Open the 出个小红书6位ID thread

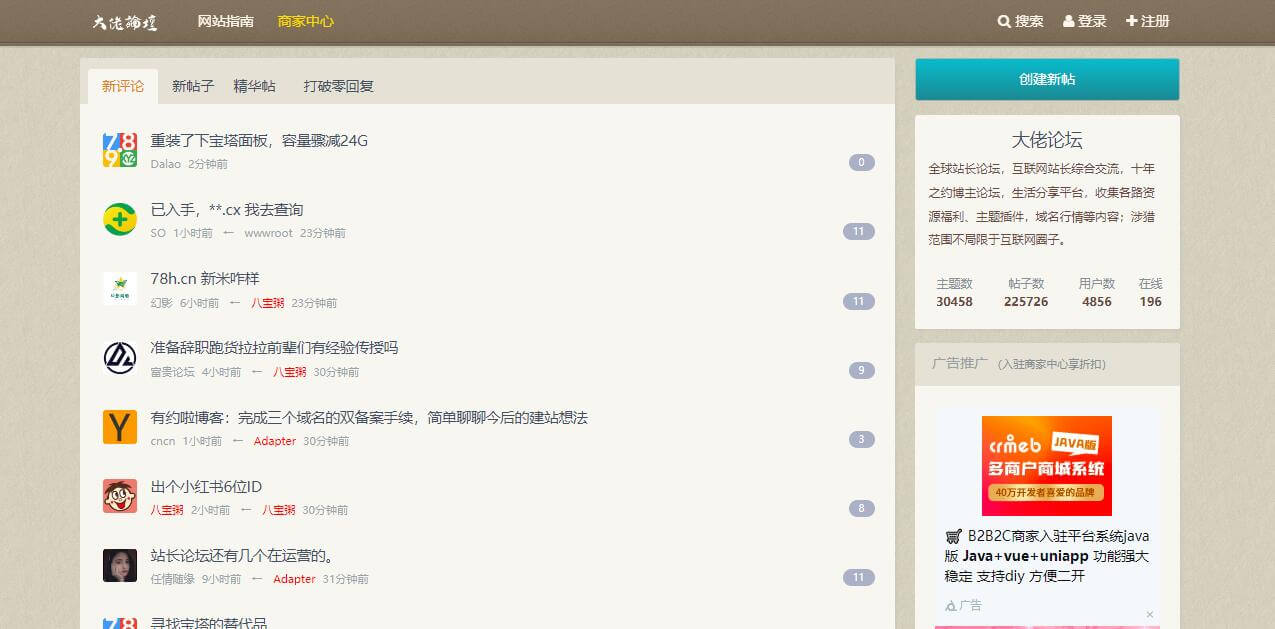coord(206,486)
